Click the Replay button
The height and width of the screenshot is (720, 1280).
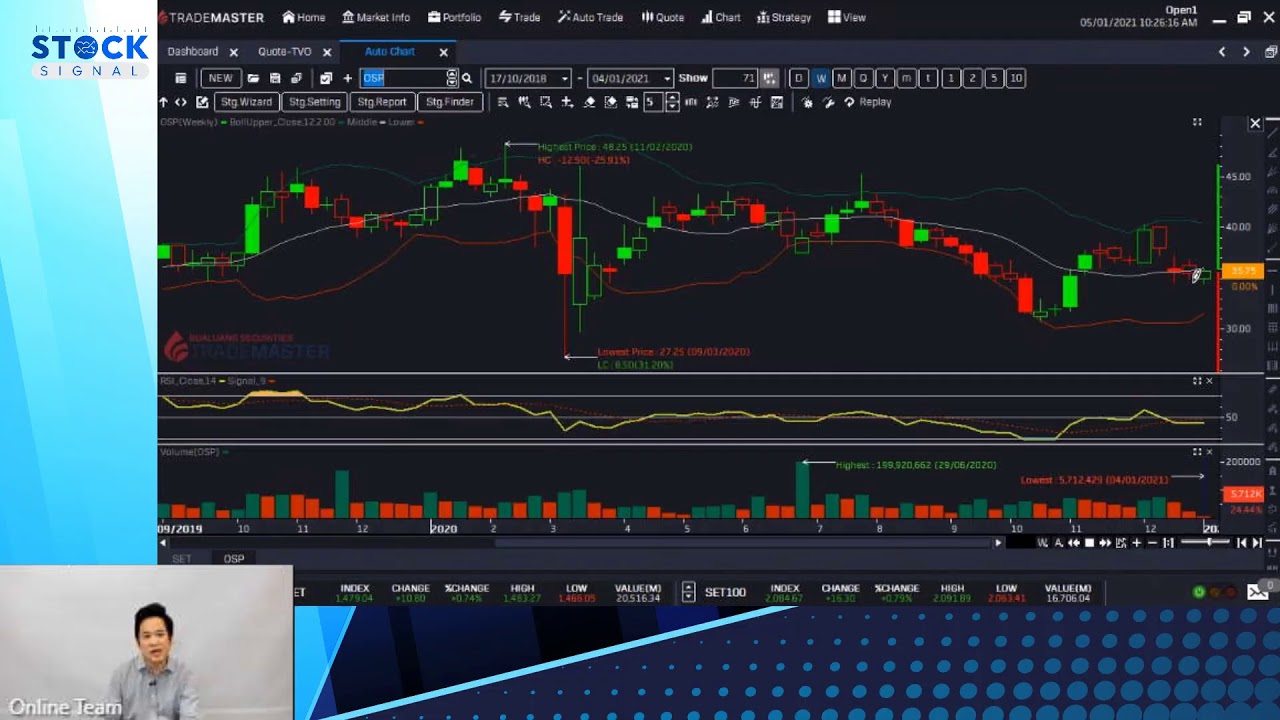[867, 102]
